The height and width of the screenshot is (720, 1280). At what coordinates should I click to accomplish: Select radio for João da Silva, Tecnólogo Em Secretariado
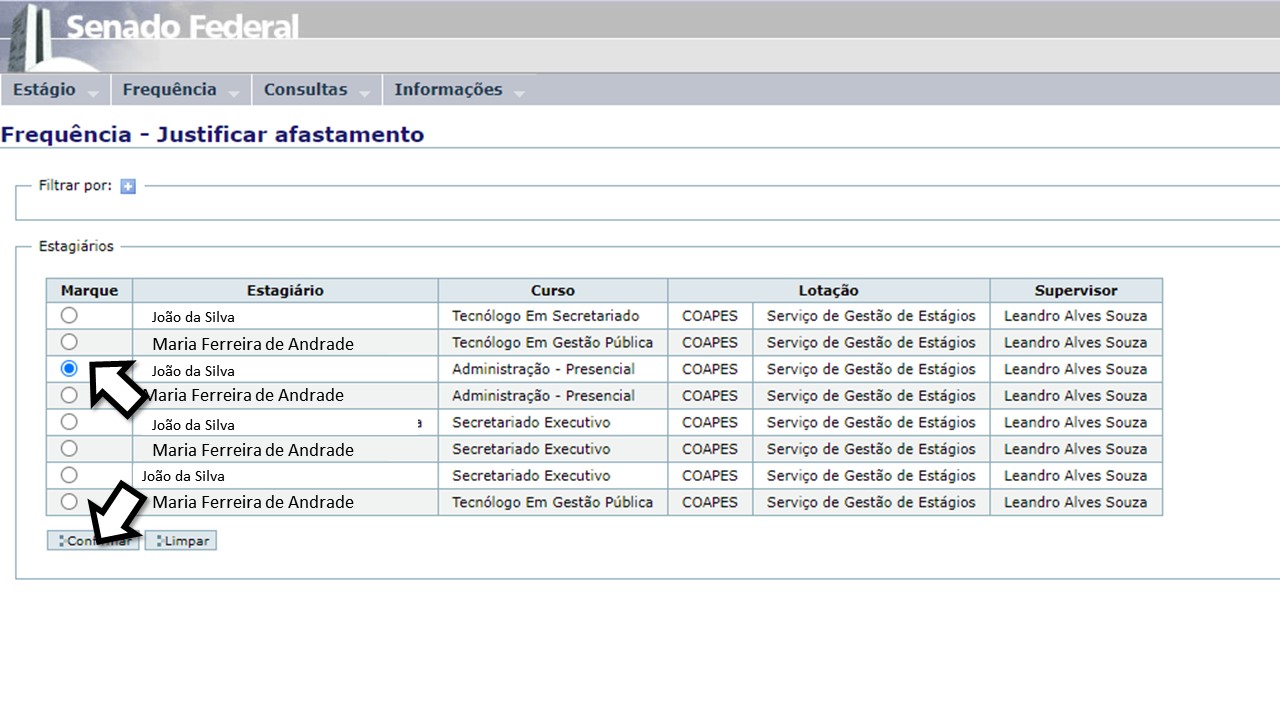tap(69, 315)
